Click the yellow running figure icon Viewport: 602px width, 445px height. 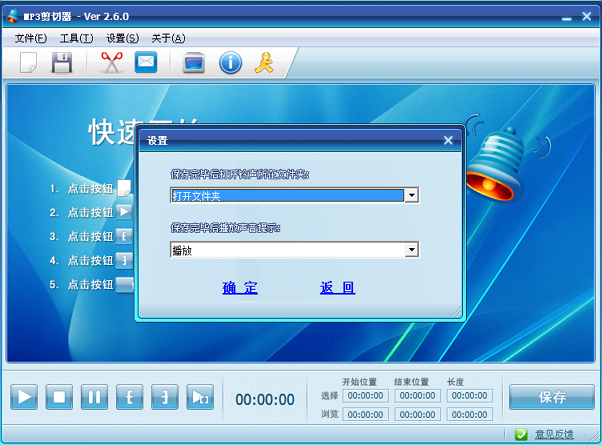click(x=264, y=63)
